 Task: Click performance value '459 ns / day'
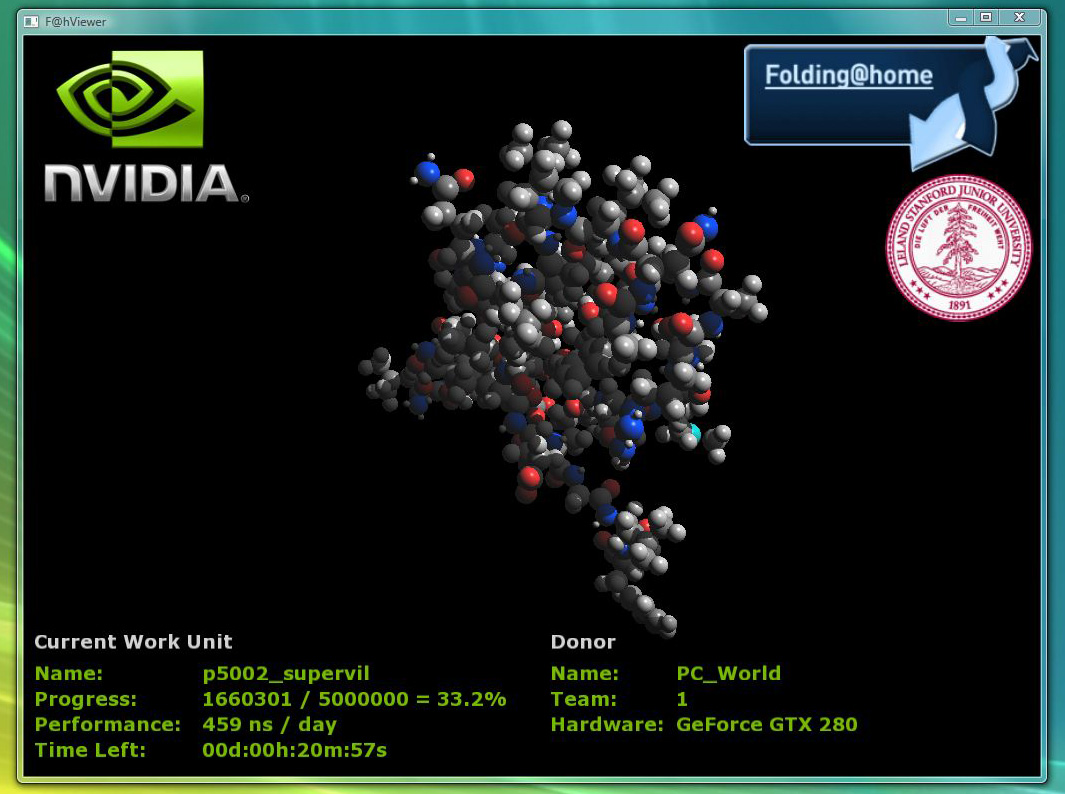pos(269,725)
